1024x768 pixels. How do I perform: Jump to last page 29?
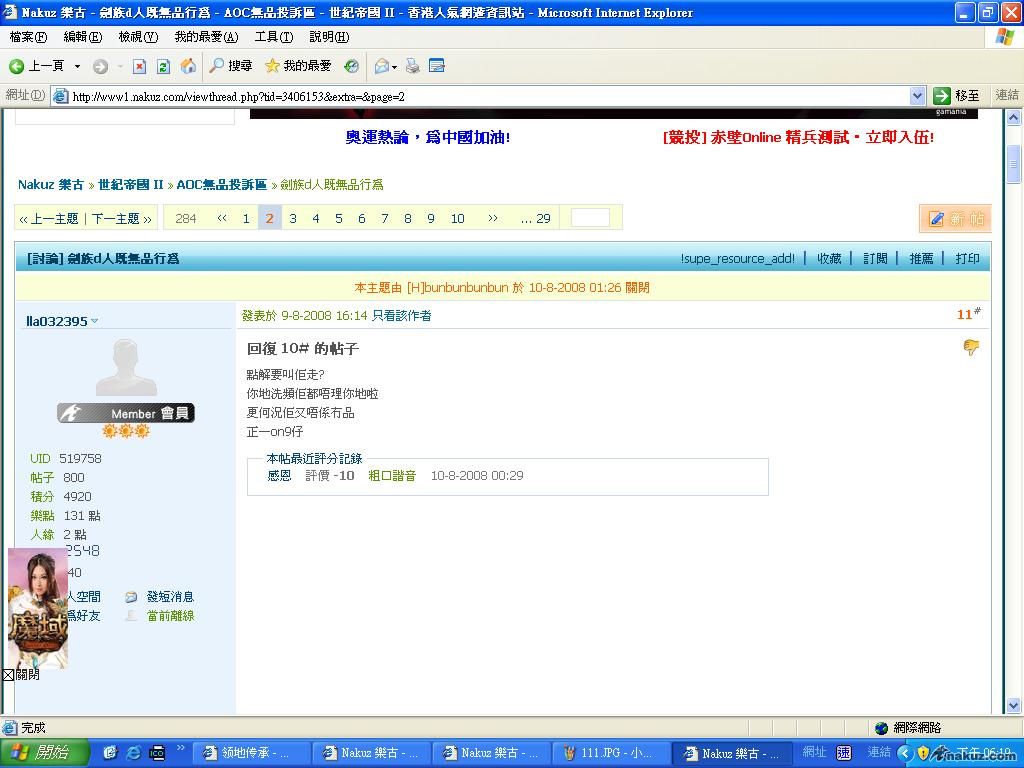click(x=536, y=219)
